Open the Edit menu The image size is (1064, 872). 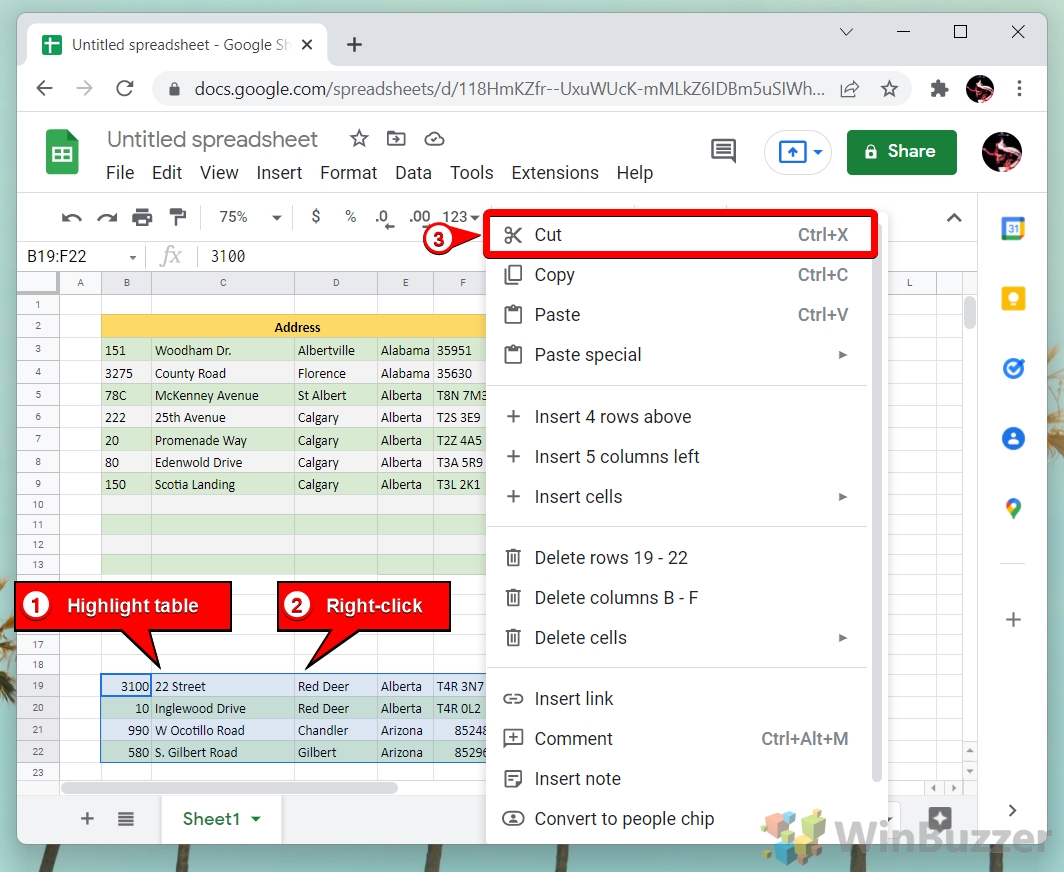pos(167,173)
